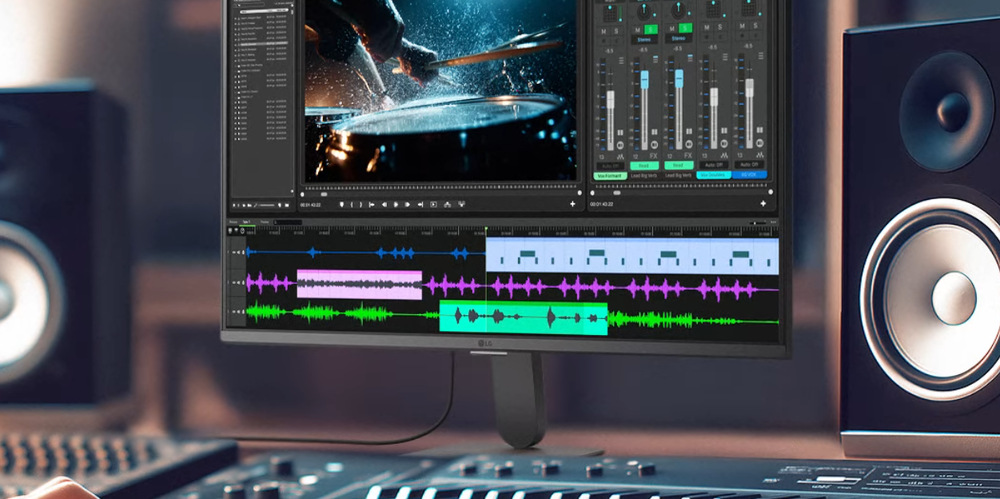Click the mark-in bracket icon
This screenshot has width=1000, height=499.
click(x=352, y=204)
